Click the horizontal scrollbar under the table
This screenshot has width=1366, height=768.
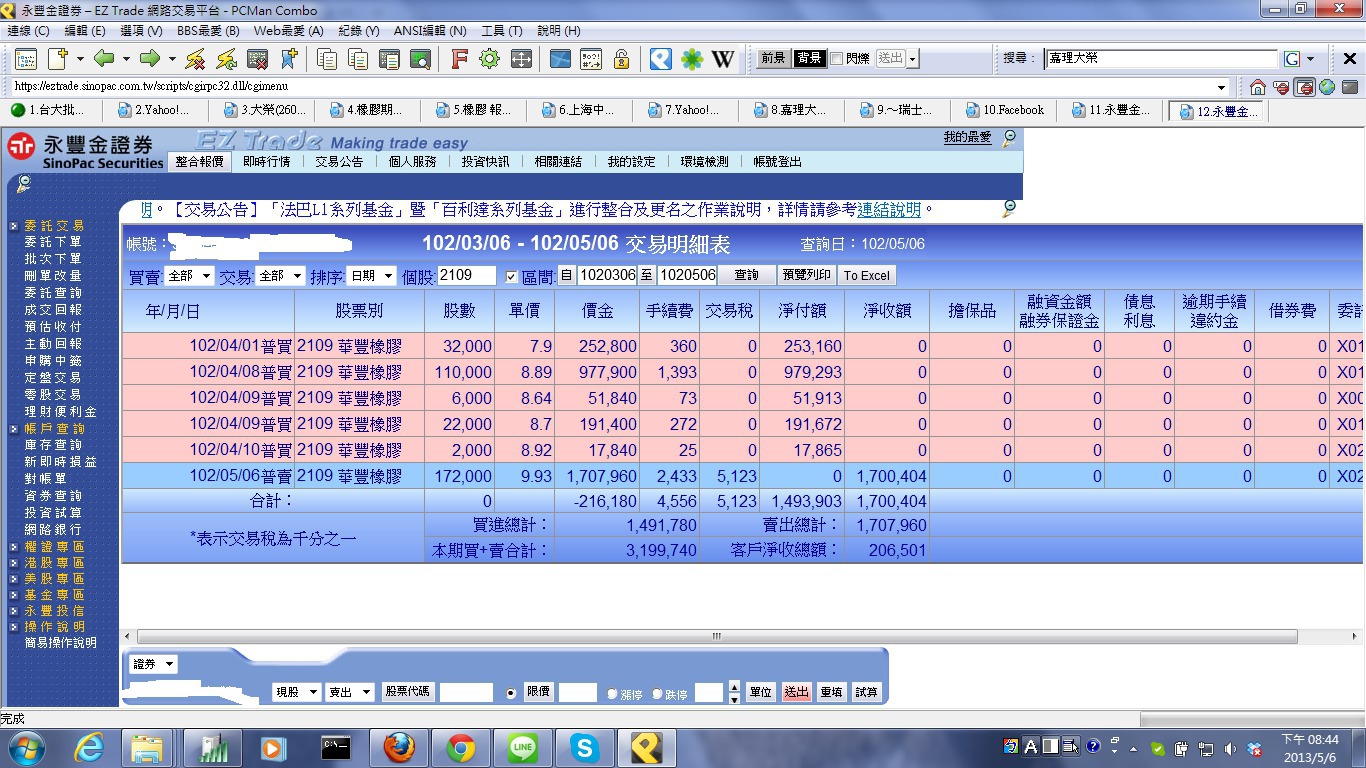point(717,636)
